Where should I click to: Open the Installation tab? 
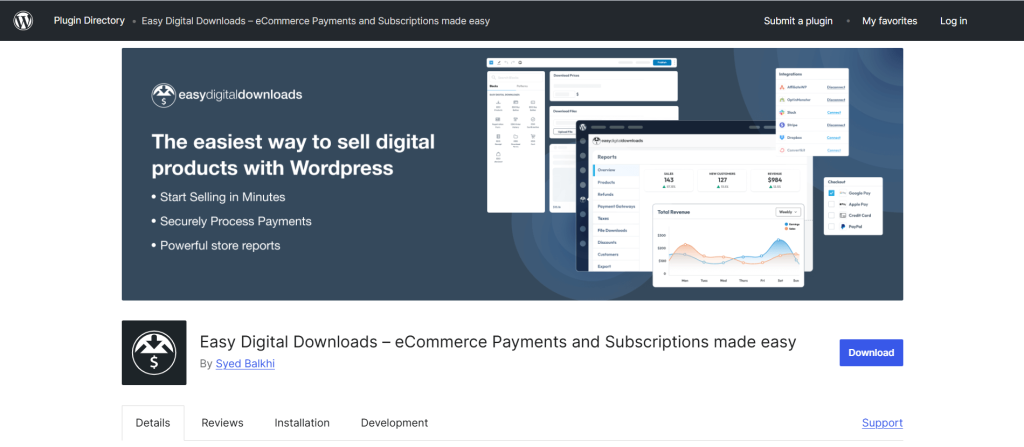click(x=302, y=423)
